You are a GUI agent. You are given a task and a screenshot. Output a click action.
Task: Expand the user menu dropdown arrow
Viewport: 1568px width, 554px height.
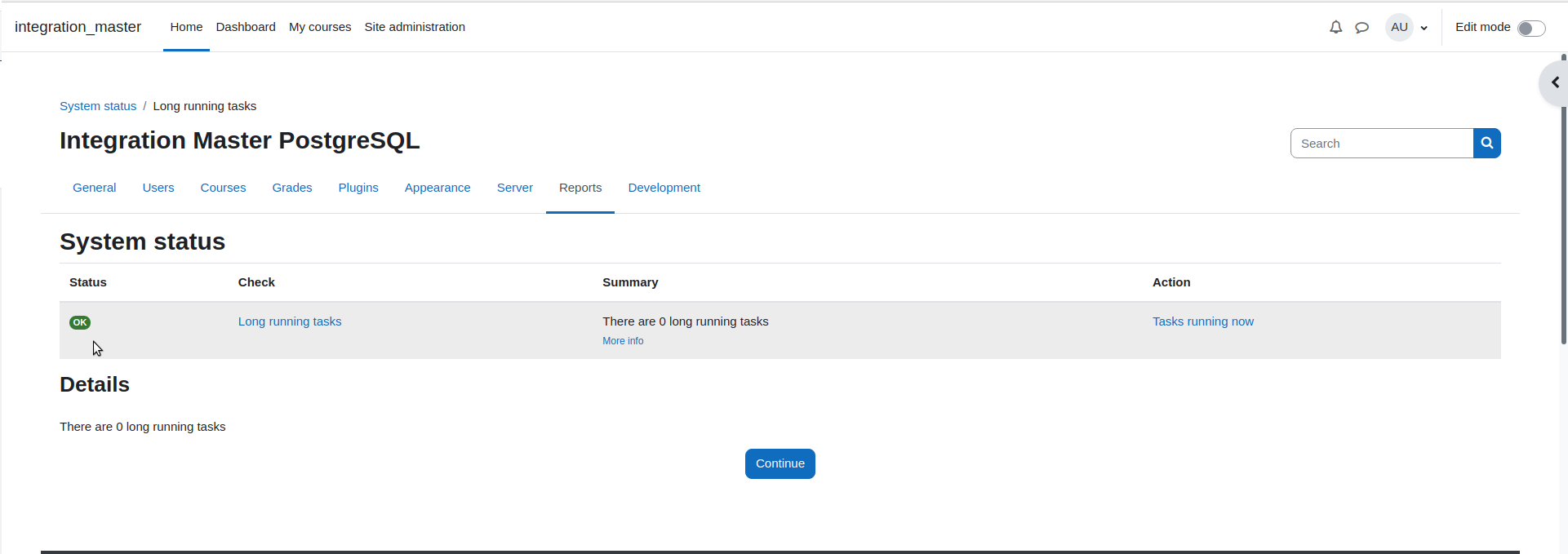click(x=1424, y=28)
